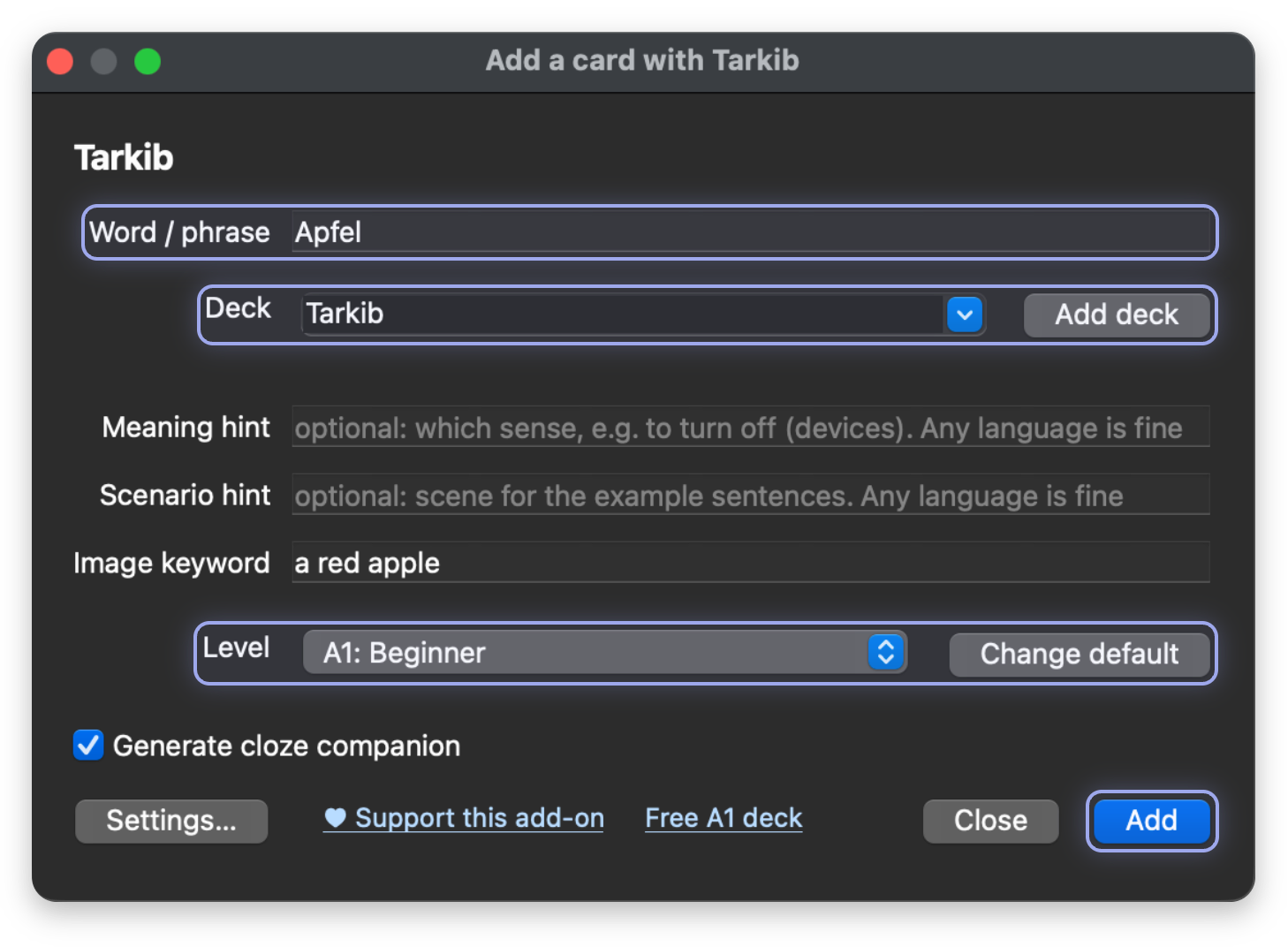Click the heart icon beside Support this add-on
This screenshot has height=947, width=1288.
pos(335,818)
